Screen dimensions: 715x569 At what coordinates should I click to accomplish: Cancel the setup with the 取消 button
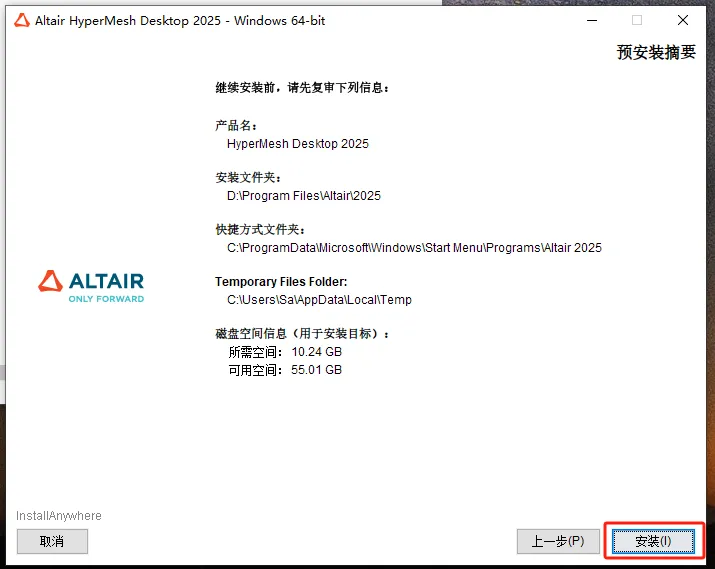point(52,541)
